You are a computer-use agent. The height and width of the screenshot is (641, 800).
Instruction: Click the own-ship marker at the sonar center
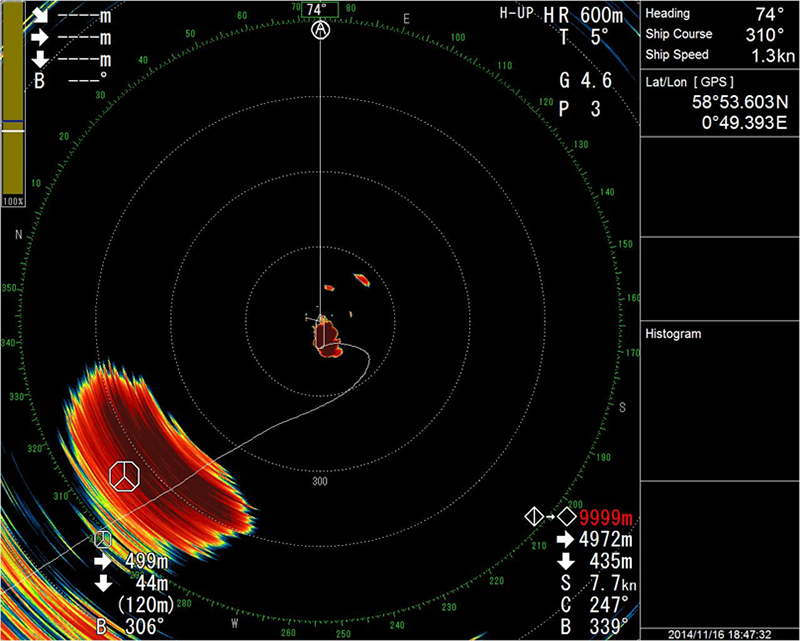(321, 320)
